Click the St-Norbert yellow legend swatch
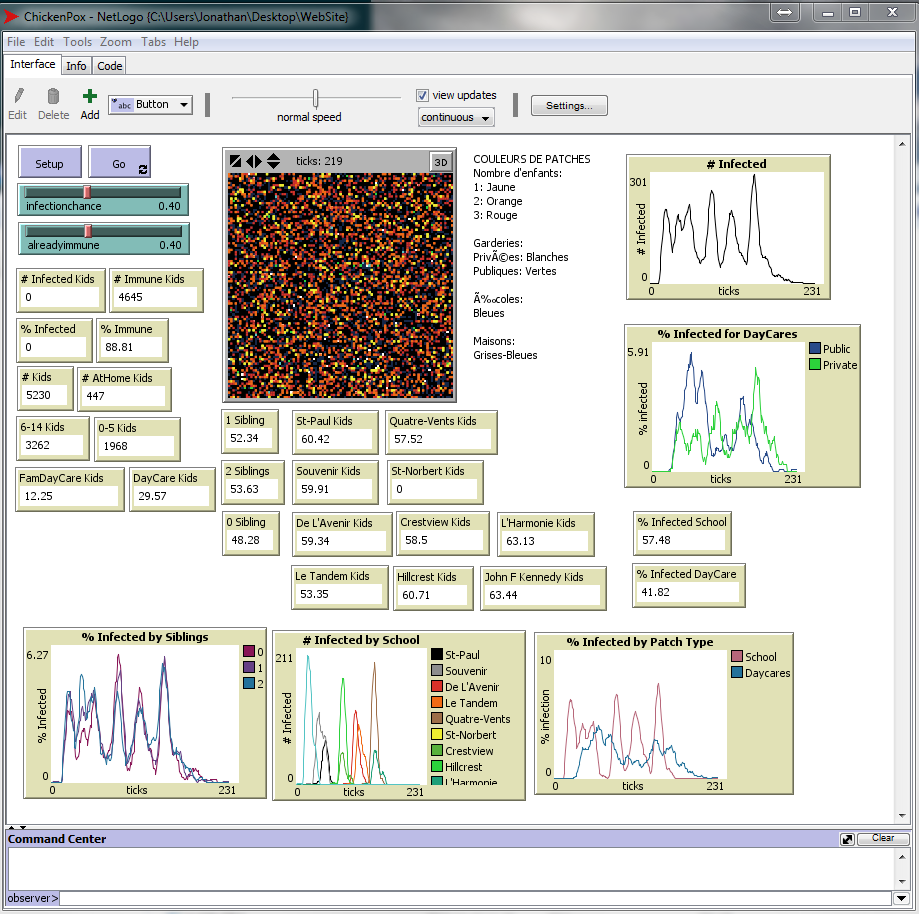919x914 pixels. coord(437,734)
